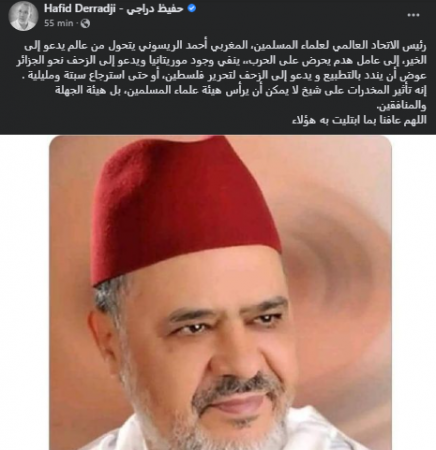Click the short line والمنافقين
Viewport: 436px width, 450px height.
pos(402,106)
